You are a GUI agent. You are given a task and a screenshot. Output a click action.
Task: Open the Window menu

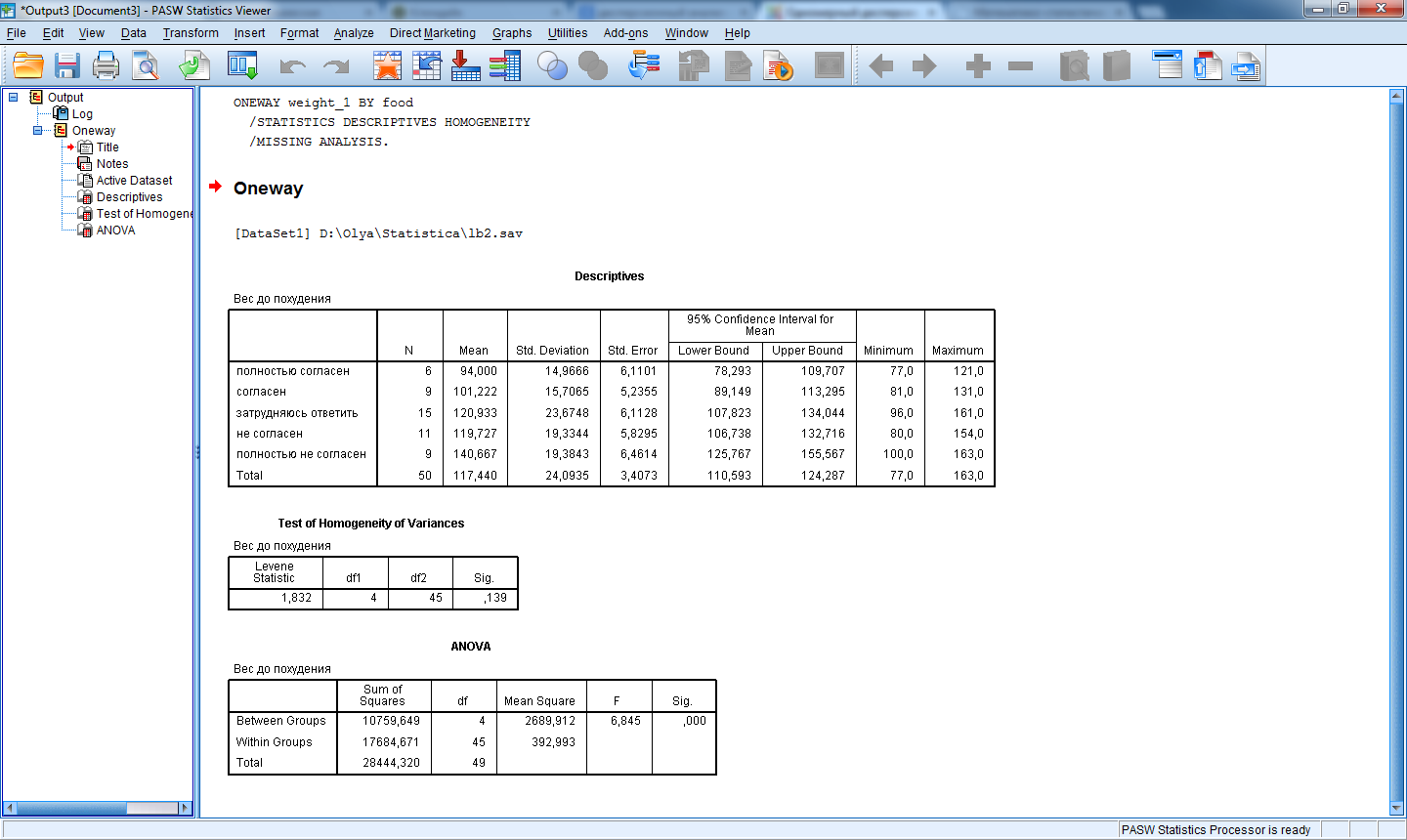(687, 33)
